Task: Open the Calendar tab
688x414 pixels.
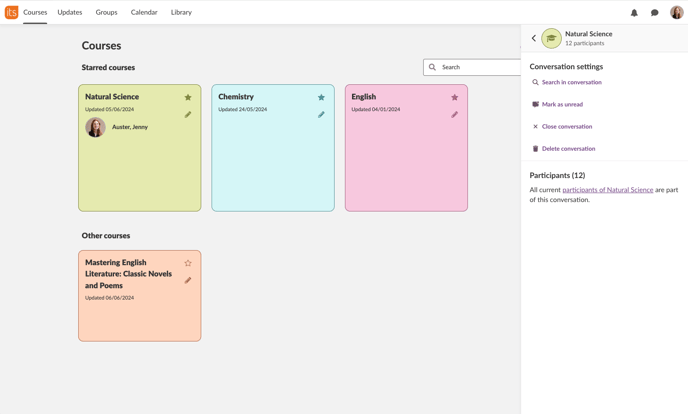Action: pyautogui.click(x=144, y=12)
